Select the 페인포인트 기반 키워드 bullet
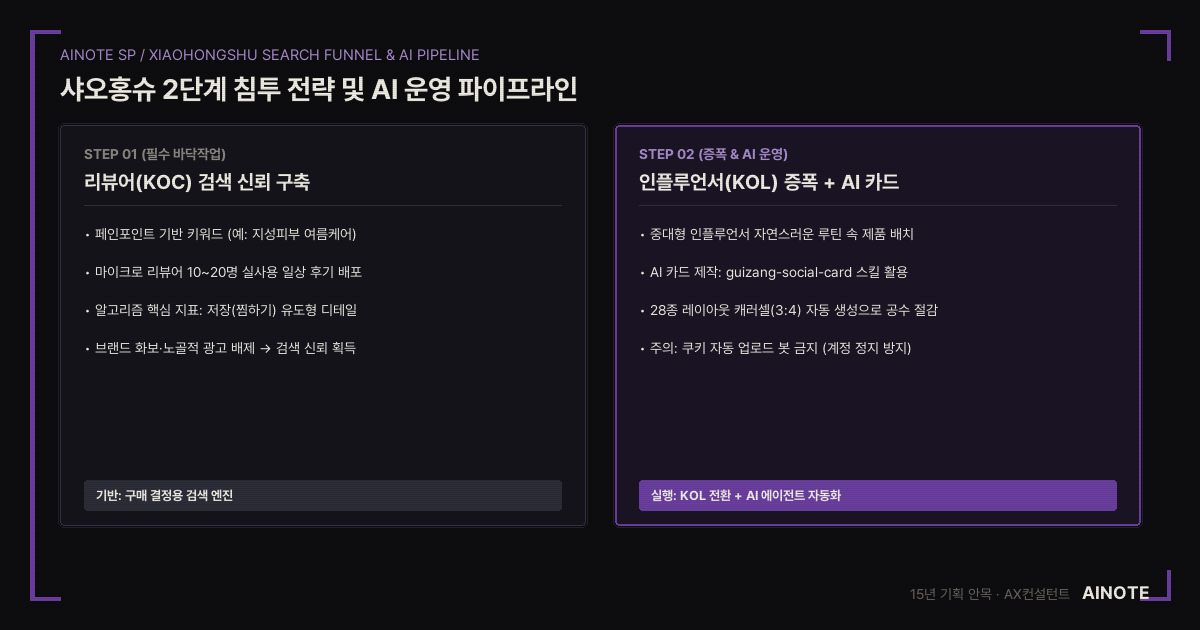1200x630 pixels. (221, 234)
